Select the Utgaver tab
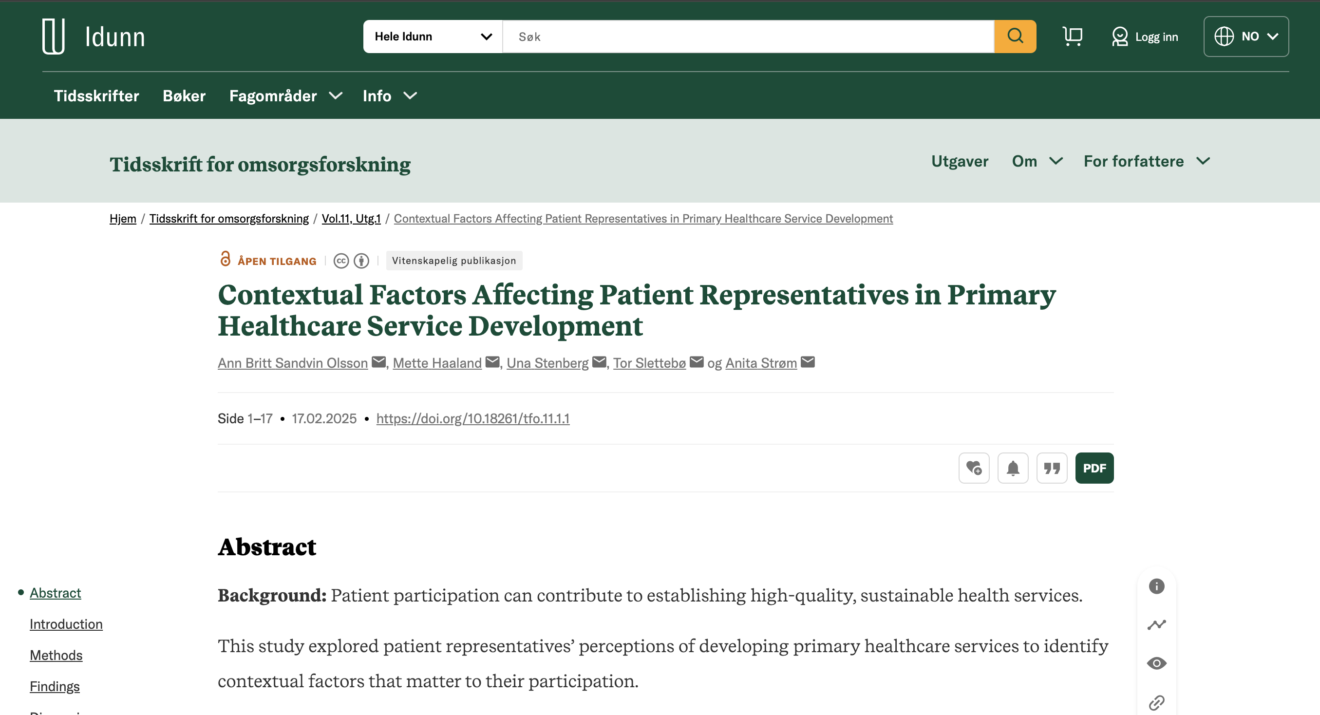The height and width of the screenshot is (715, 1320). (960, 161)
